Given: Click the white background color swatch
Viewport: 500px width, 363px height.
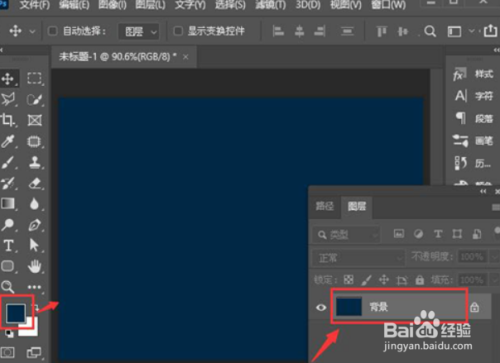Looking at the screenshot, I should coord(31,329).
